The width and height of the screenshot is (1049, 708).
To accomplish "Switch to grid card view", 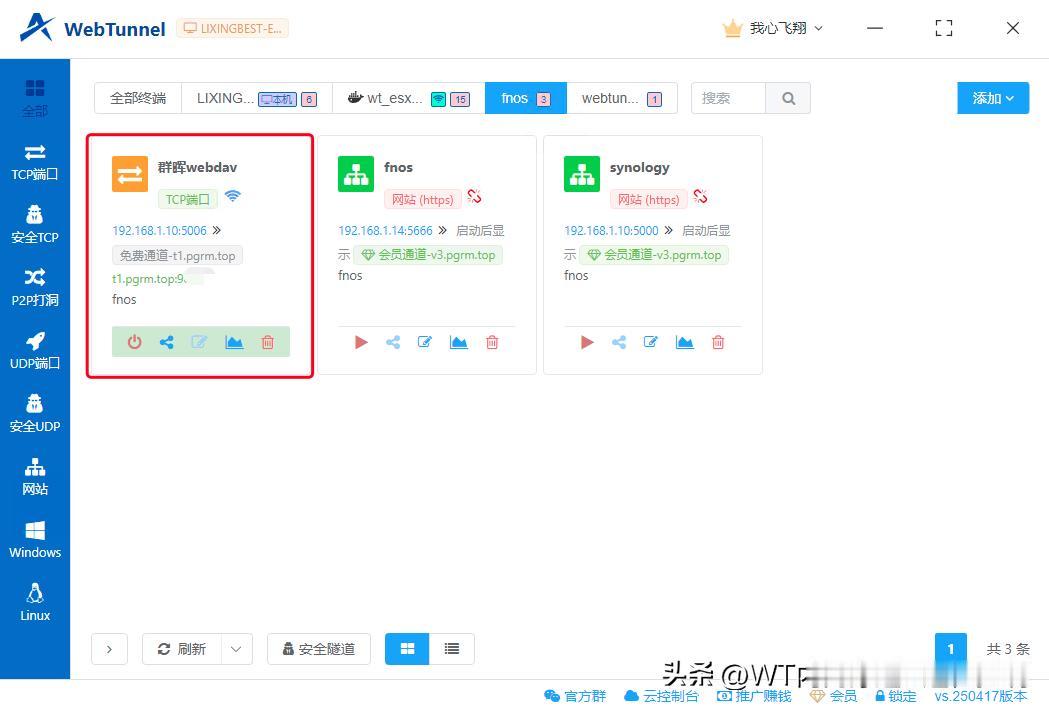I will coord(407,648).
